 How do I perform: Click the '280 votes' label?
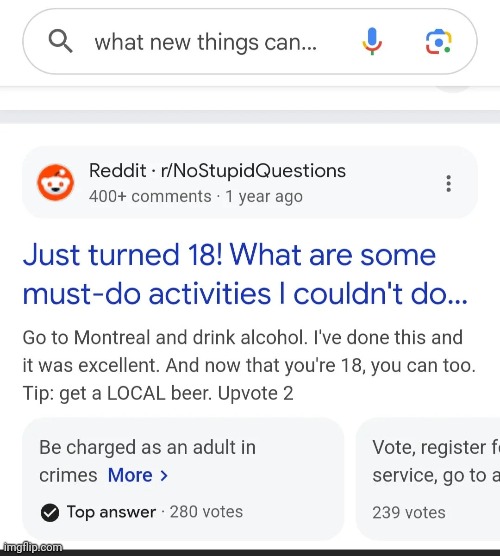pos(206,512)
